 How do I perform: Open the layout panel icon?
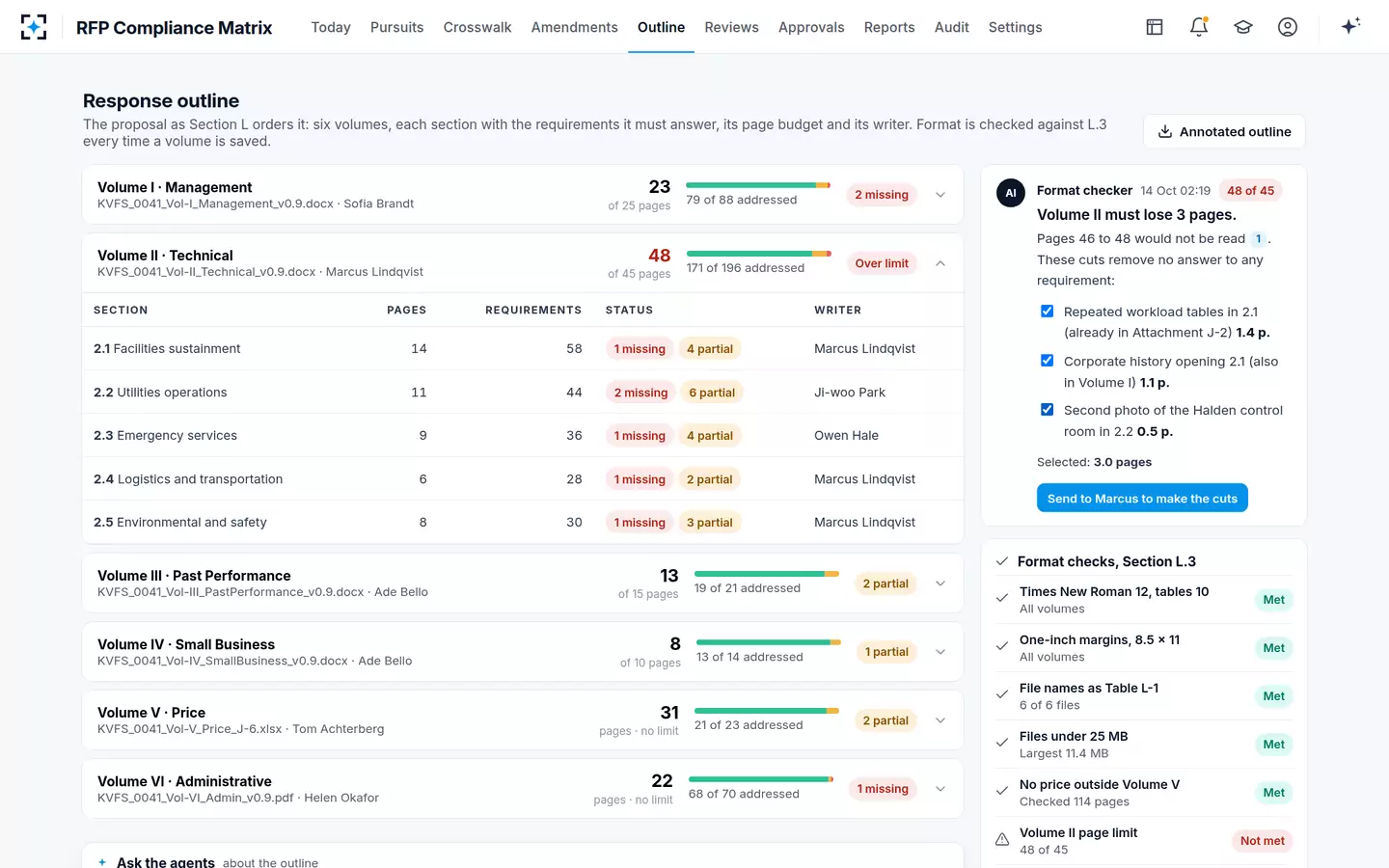[1155, 27]
